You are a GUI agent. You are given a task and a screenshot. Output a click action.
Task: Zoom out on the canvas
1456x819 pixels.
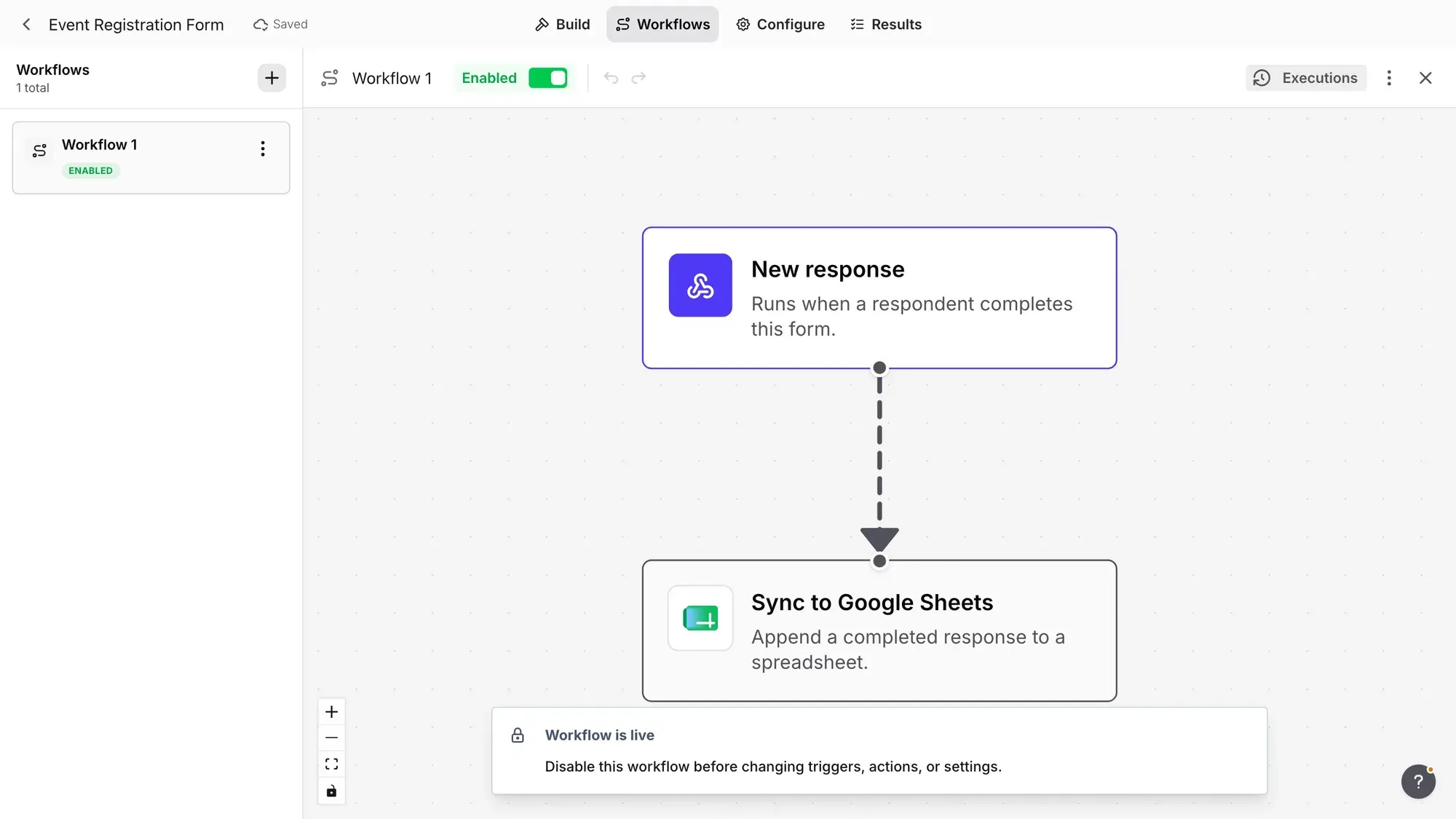[x=331, y=738]
